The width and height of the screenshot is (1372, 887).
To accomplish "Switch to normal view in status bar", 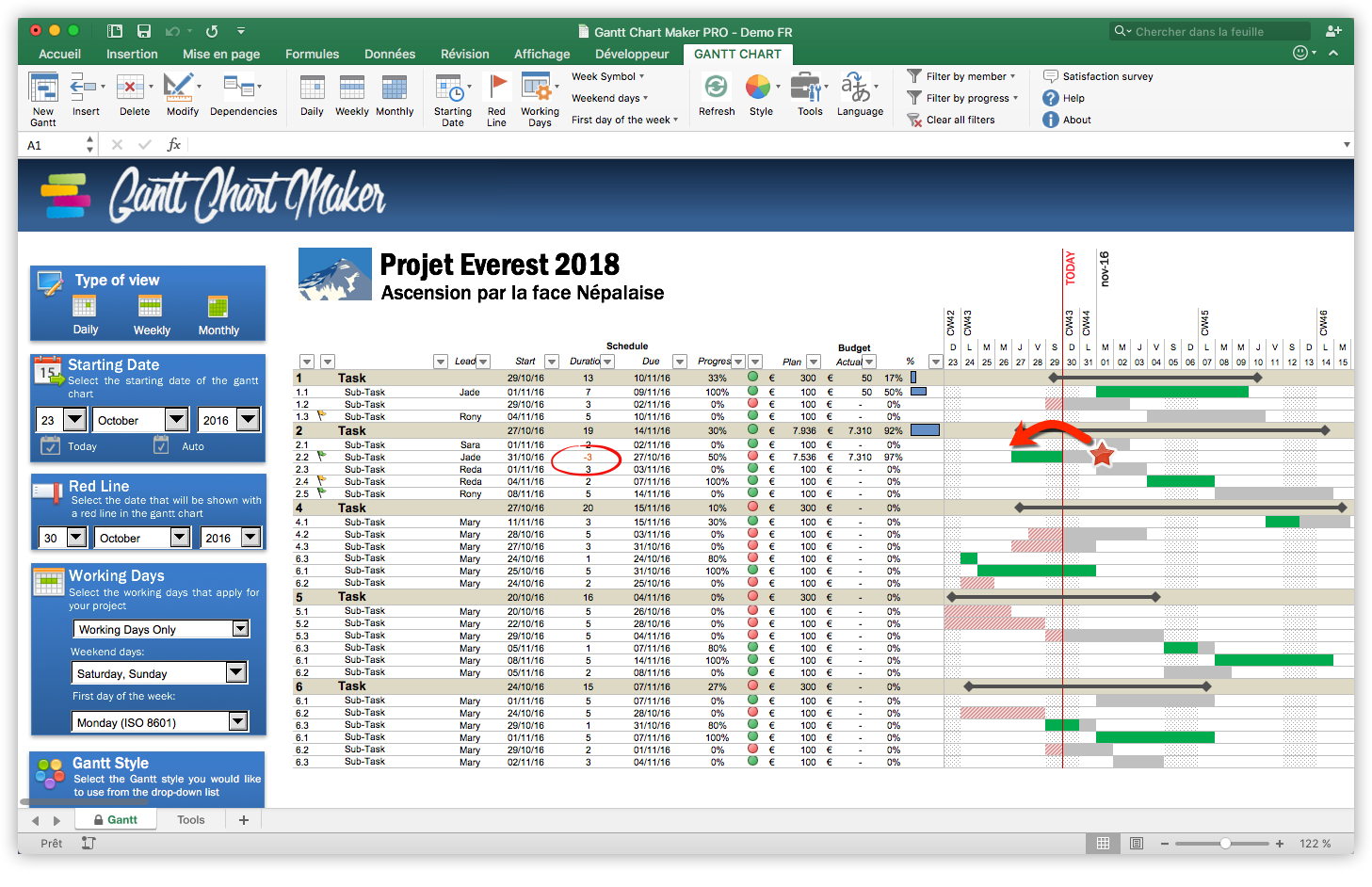I will 1103,843.
